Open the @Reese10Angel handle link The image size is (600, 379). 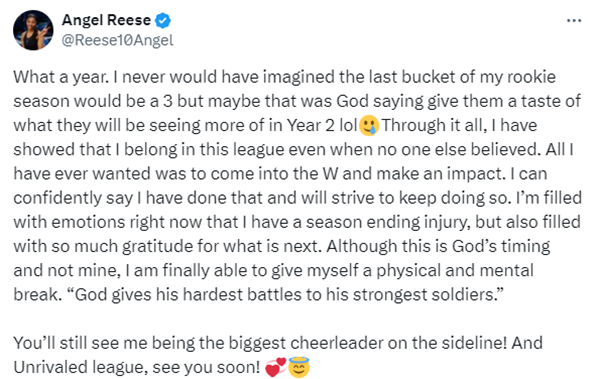117,40
